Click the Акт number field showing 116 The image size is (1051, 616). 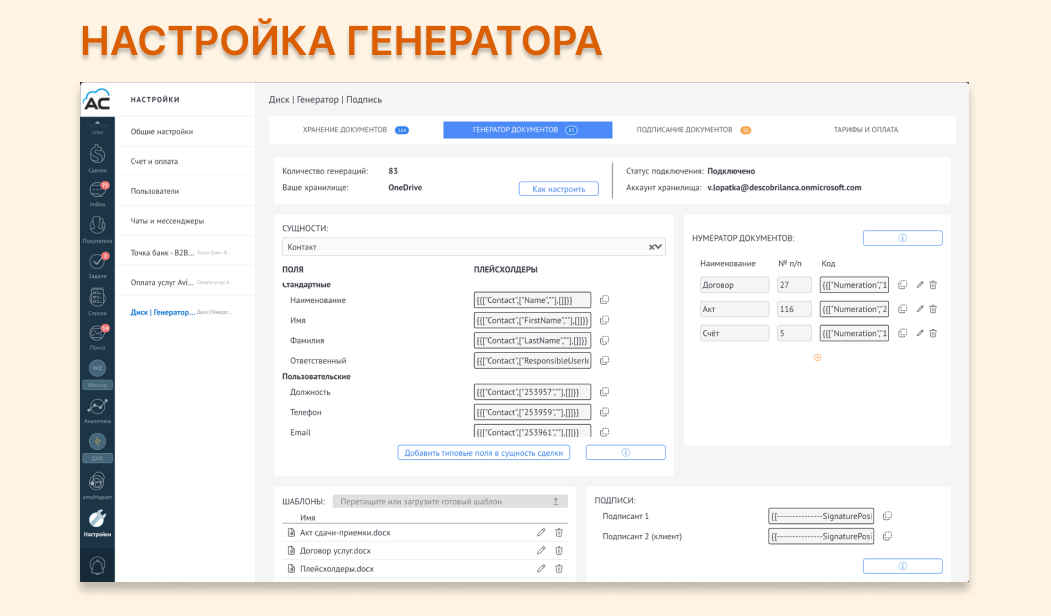(x=794, y=309)
